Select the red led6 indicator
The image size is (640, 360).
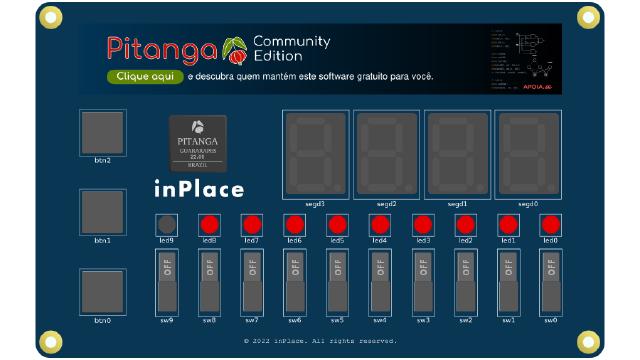click(295, 225)
